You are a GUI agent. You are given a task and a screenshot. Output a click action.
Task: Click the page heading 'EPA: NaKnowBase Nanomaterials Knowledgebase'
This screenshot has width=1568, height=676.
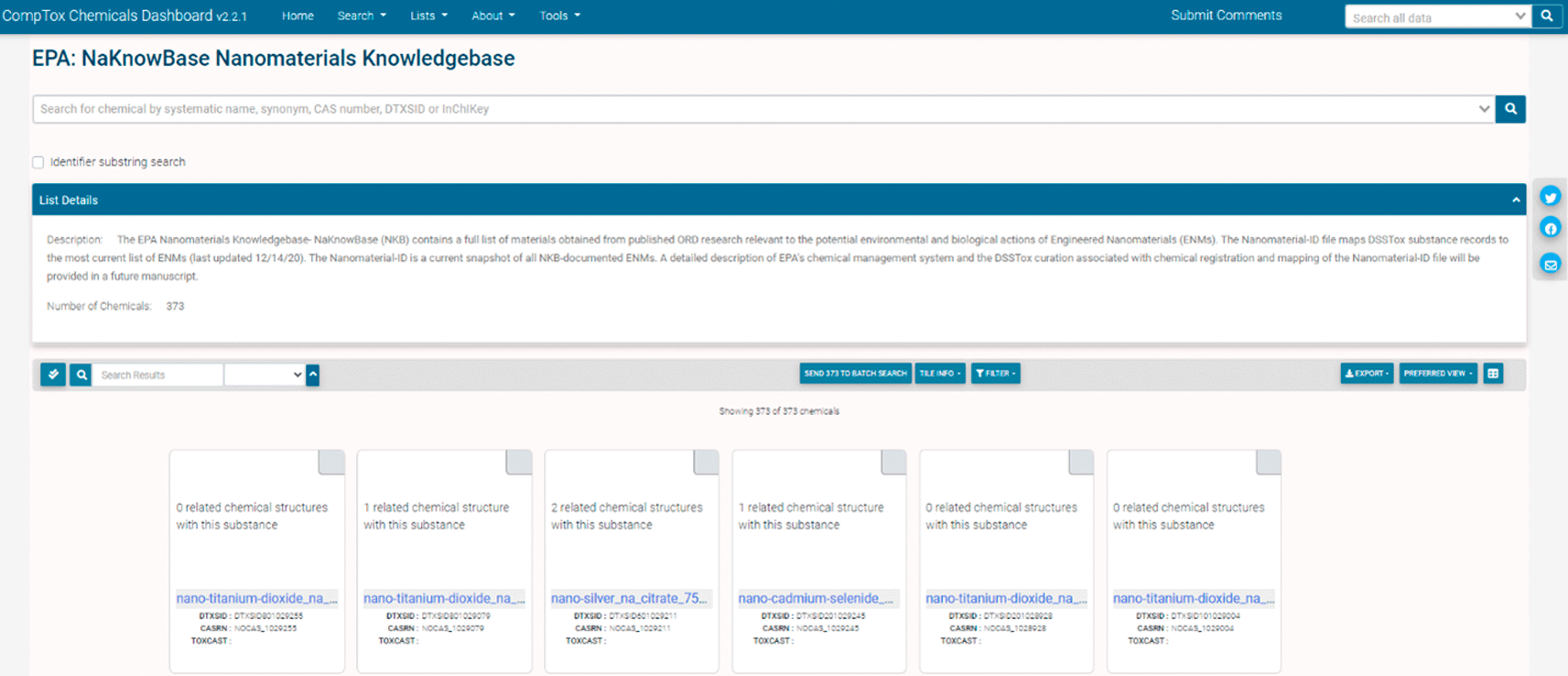pos(274,59)
